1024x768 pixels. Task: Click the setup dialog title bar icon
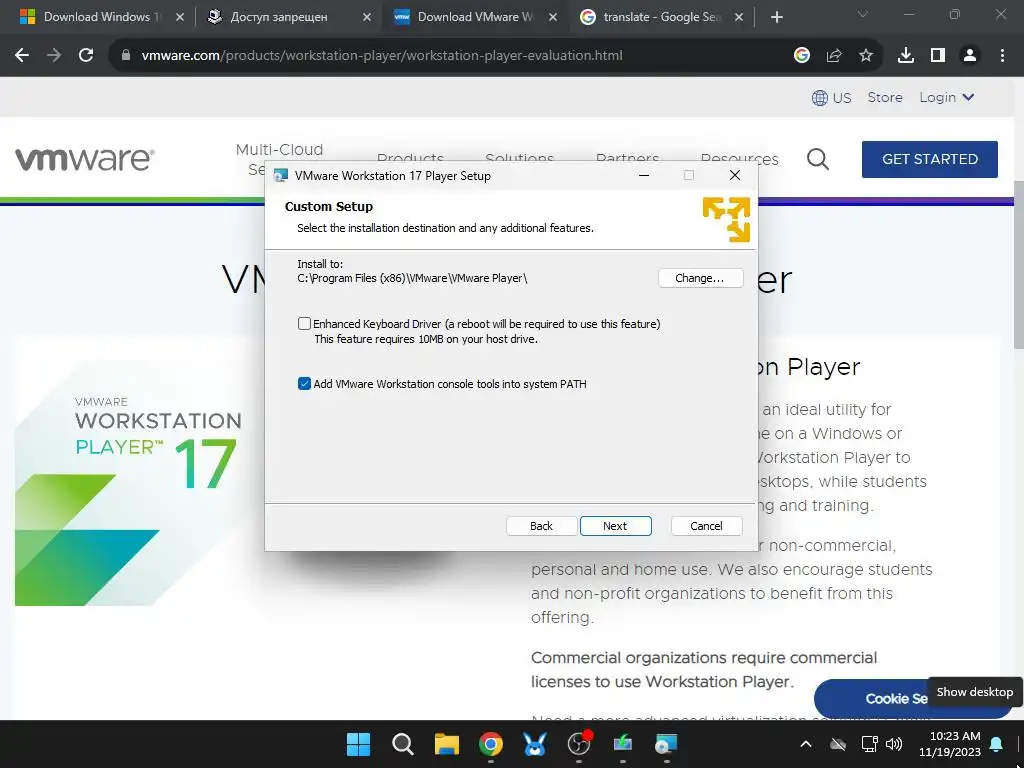tap(281, 175)
